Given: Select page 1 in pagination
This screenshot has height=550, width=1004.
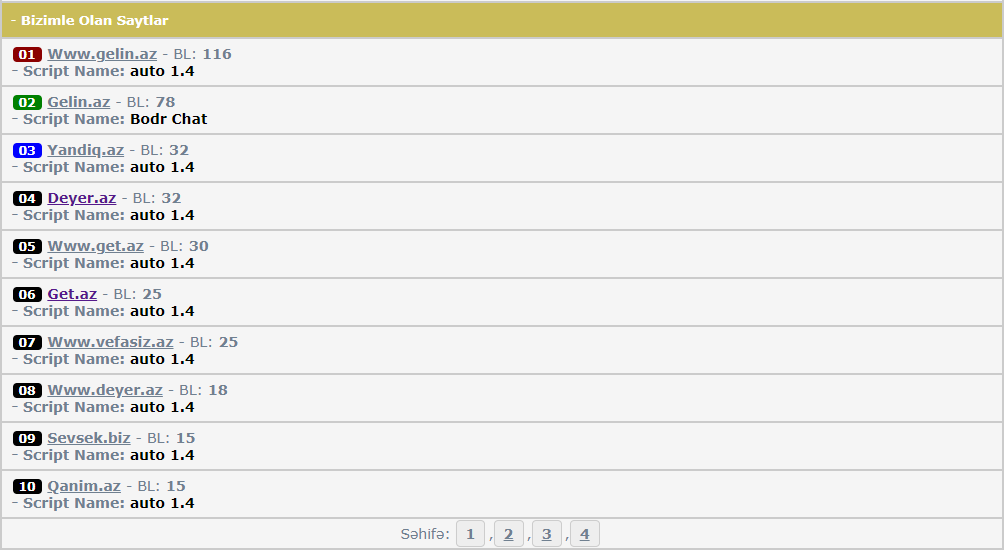Looking at the screenshot, I should 470,534.
